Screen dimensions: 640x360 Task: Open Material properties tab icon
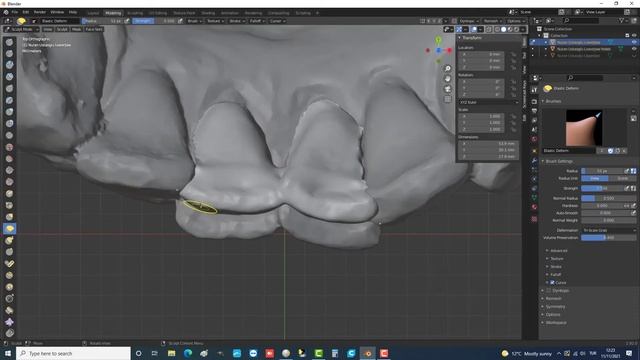[534, 207]
